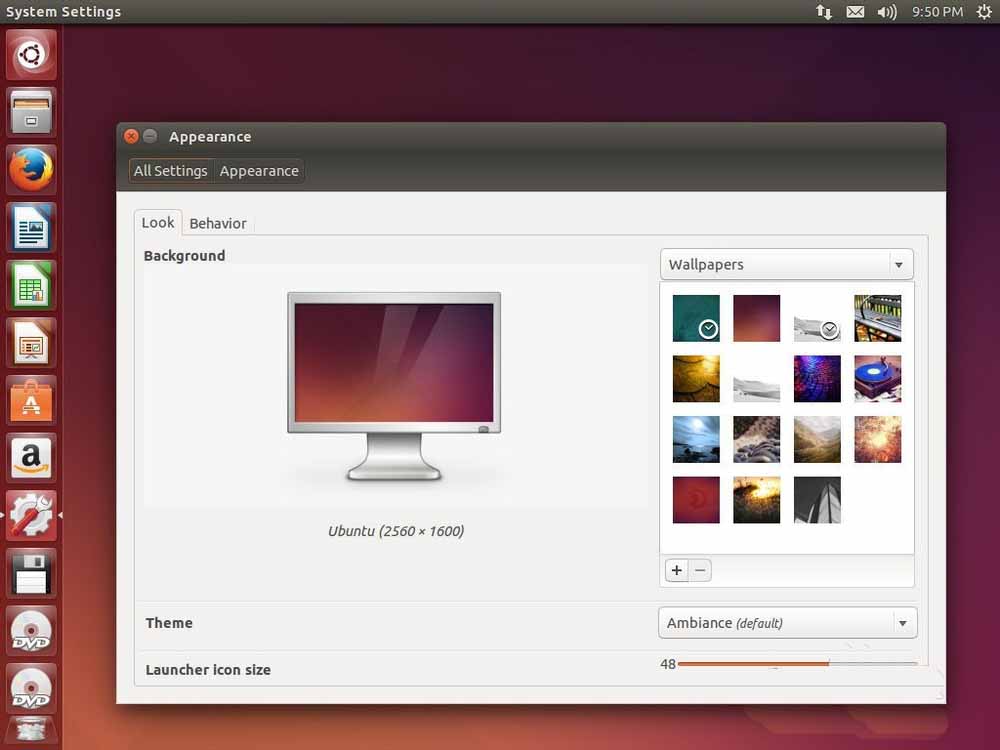Image resolution: width=1000 pixels, height=750 pixels.
Task: Choose the golden yellow cracked texture wallpaper
Action: pos(696,379)
